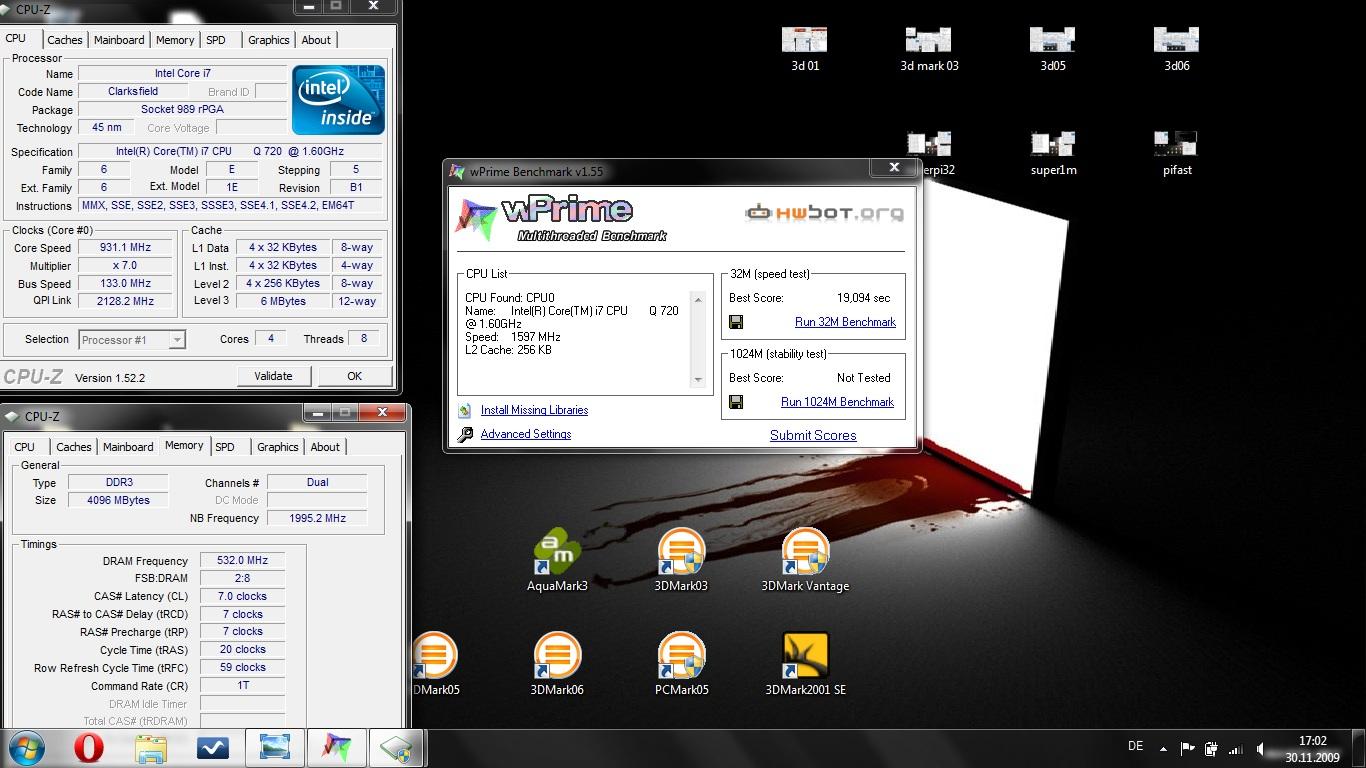Click the OK button in CPU-Z

pyautogui.click(x=354, y=376)
